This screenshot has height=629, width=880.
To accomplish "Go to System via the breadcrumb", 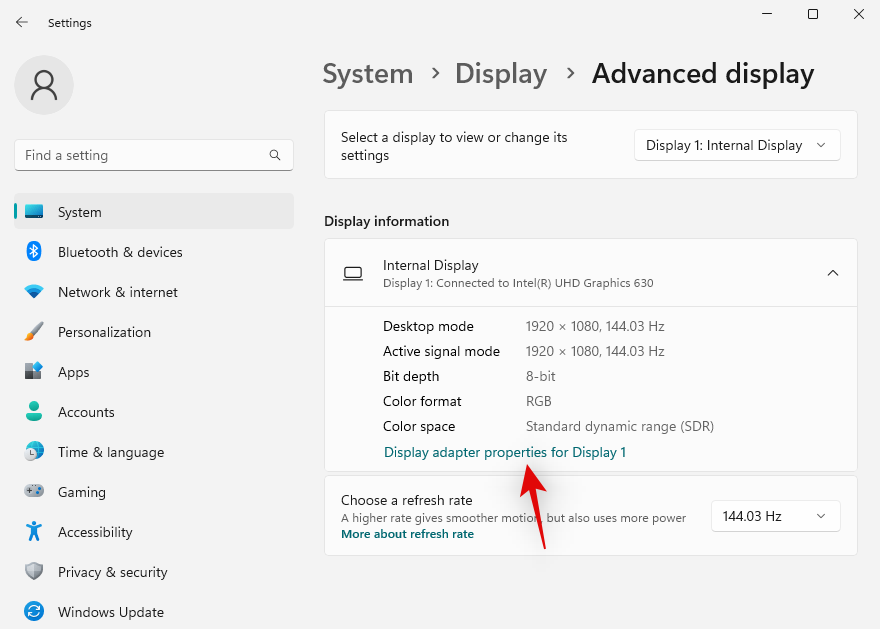I will [368, 73].
